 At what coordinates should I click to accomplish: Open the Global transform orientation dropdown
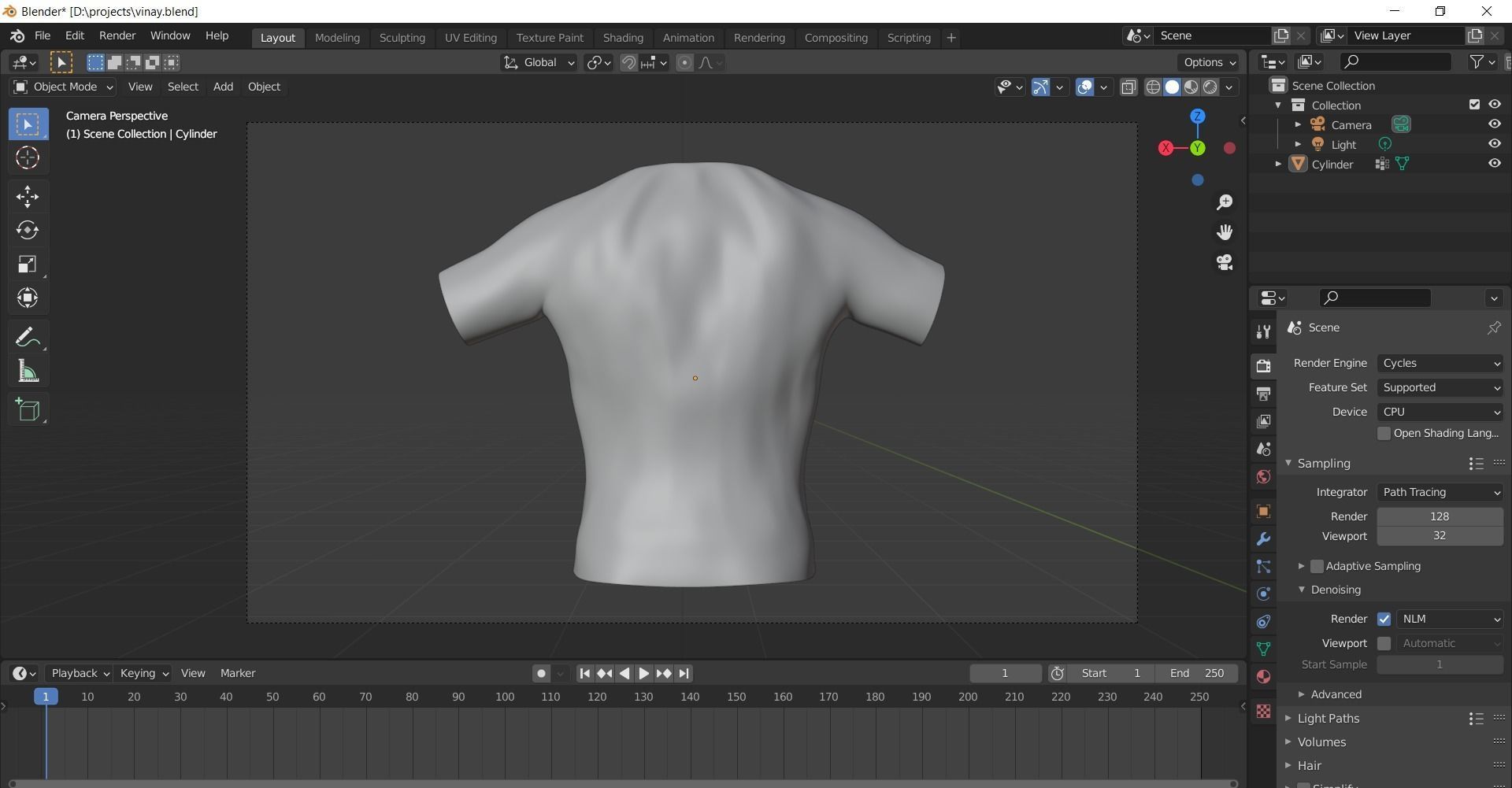[539, 63]
